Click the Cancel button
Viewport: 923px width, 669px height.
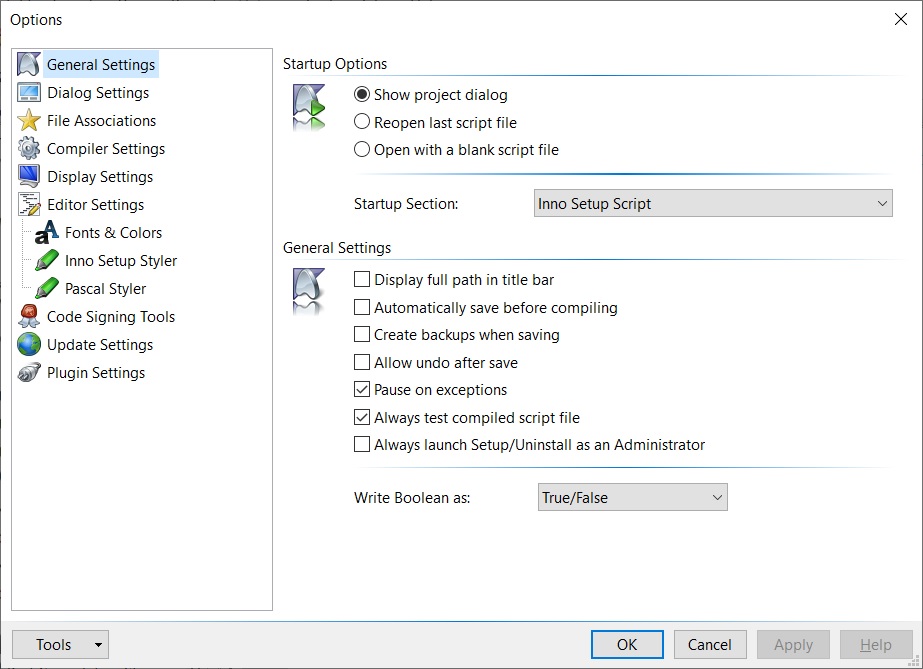(710, 645)
